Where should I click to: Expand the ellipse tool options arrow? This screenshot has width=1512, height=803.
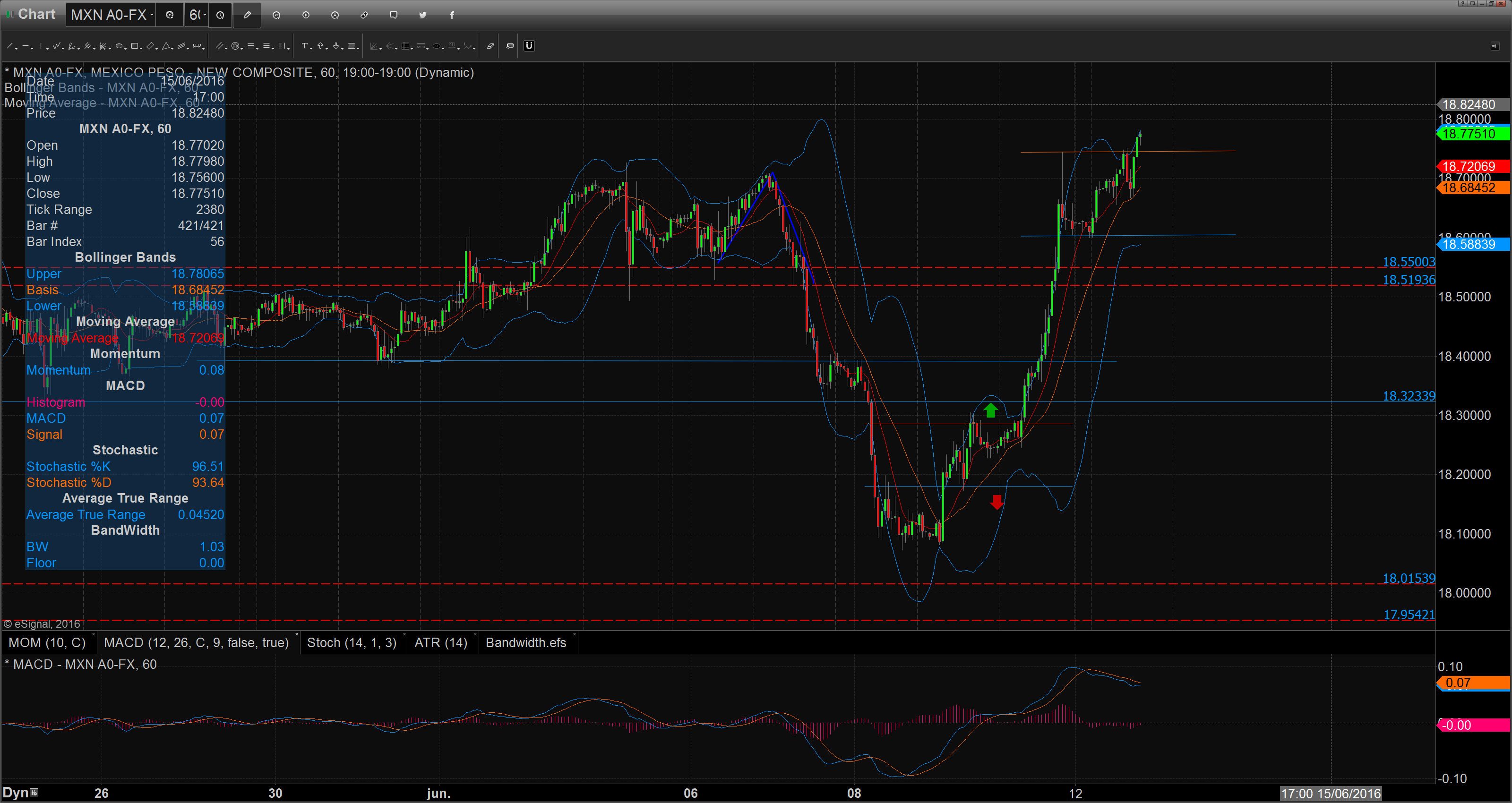tap(126, 48)
